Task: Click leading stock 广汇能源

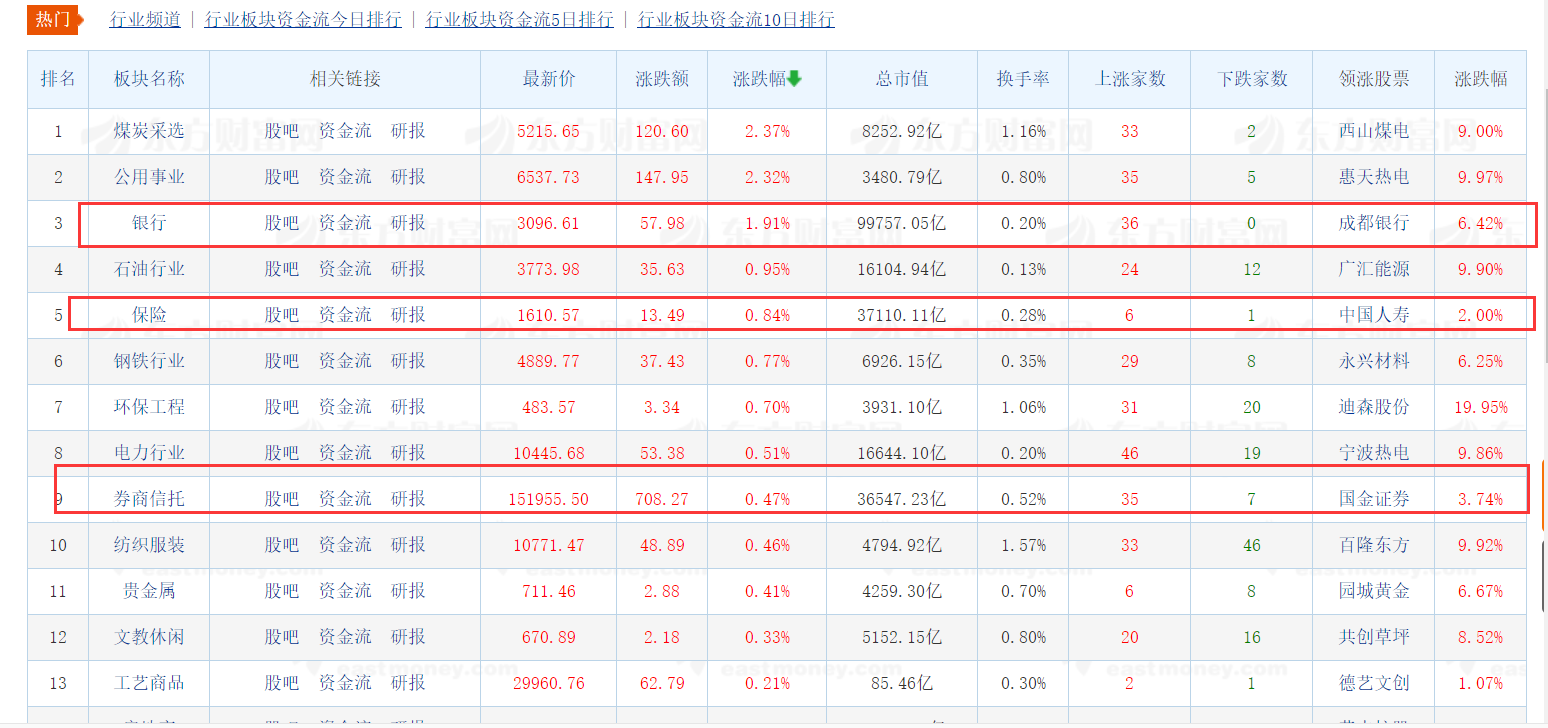Action: (x=1374, y=269)
